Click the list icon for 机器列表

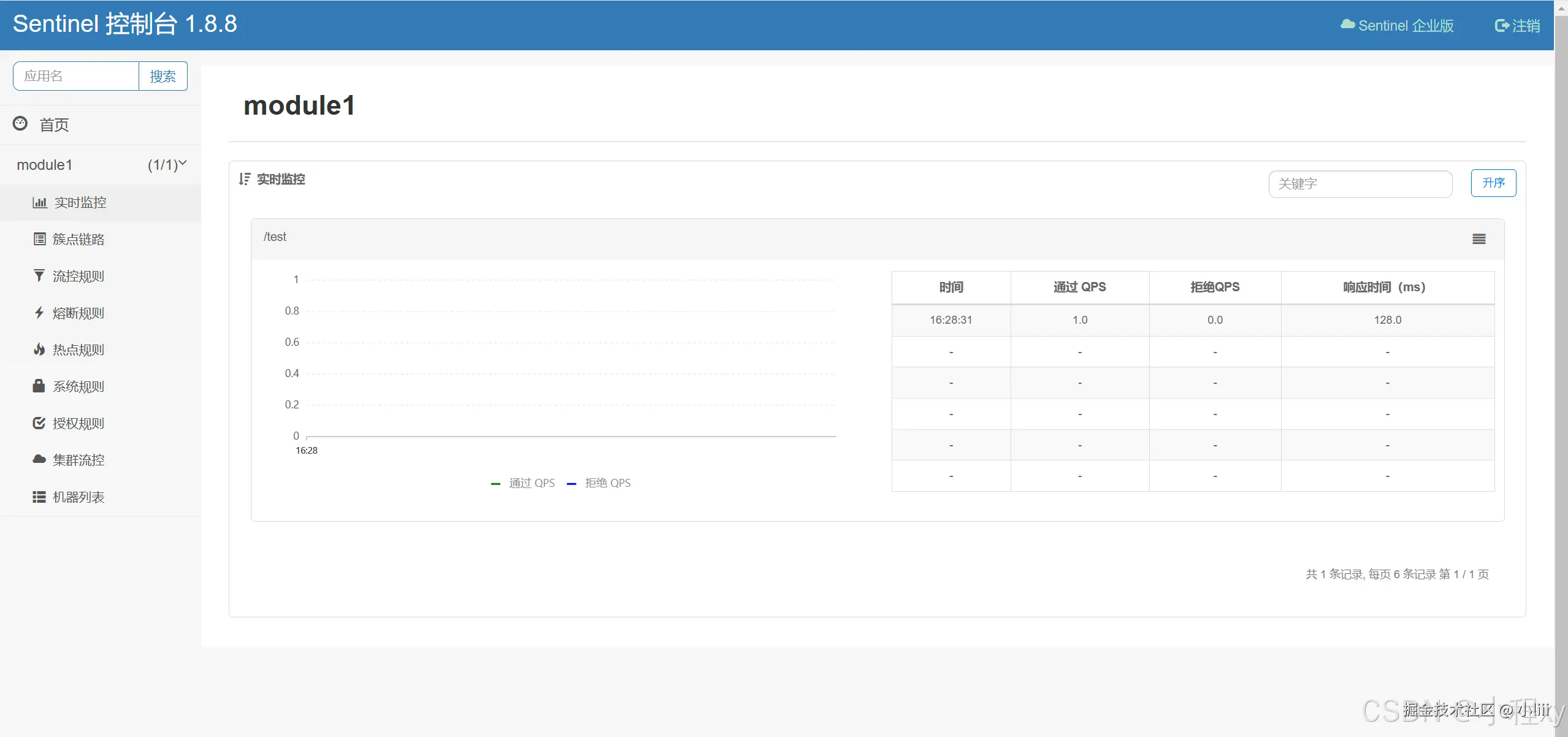point(39,497)
